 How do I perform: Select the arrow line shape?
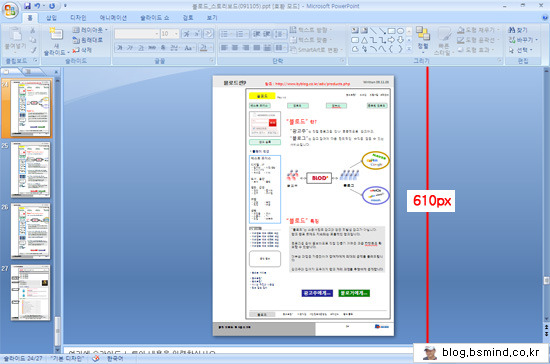pyautogui.click(x=382, y=31)
